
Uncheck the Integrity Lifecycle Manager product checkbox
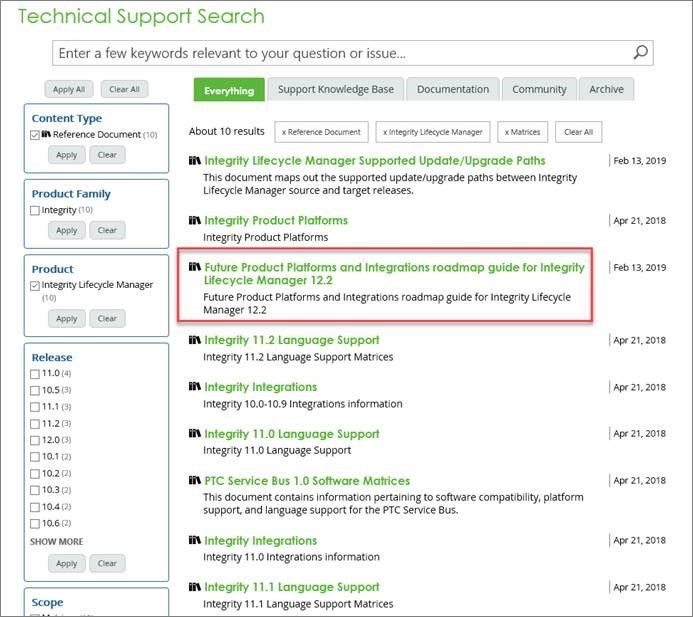pyautogui.click(x=35, y=285)
